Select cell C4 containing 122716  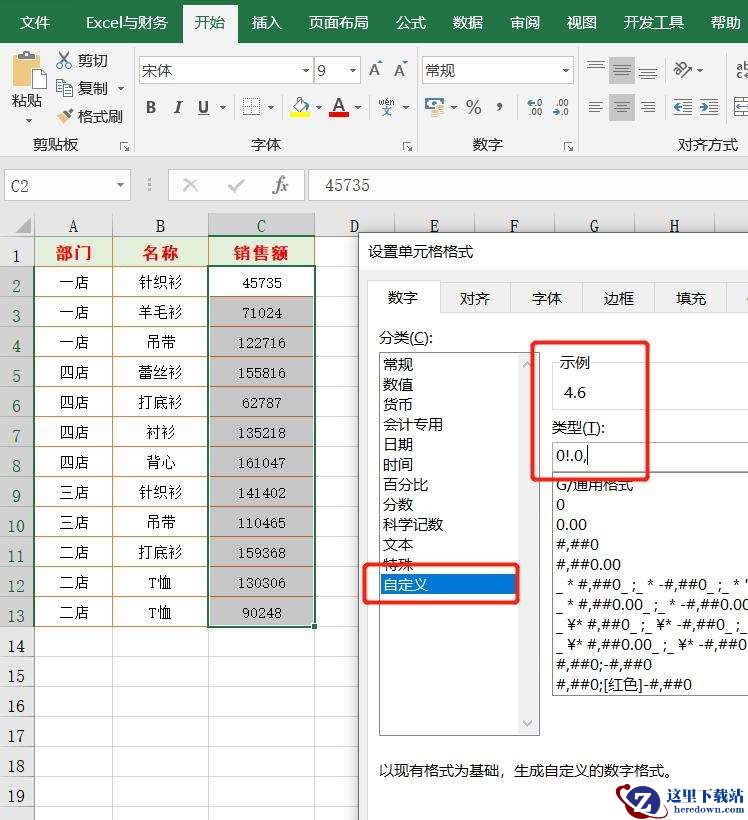pos(262,343)
